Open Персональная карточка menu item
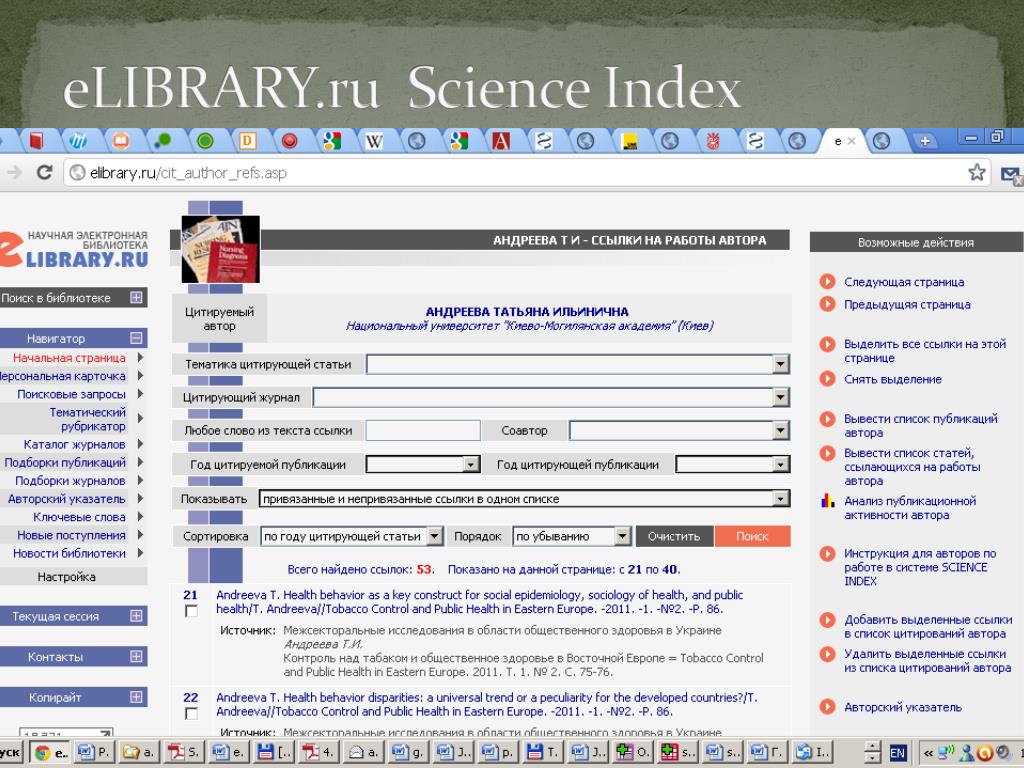This screenshot has height=768, width=1024. tap(63, 376)
